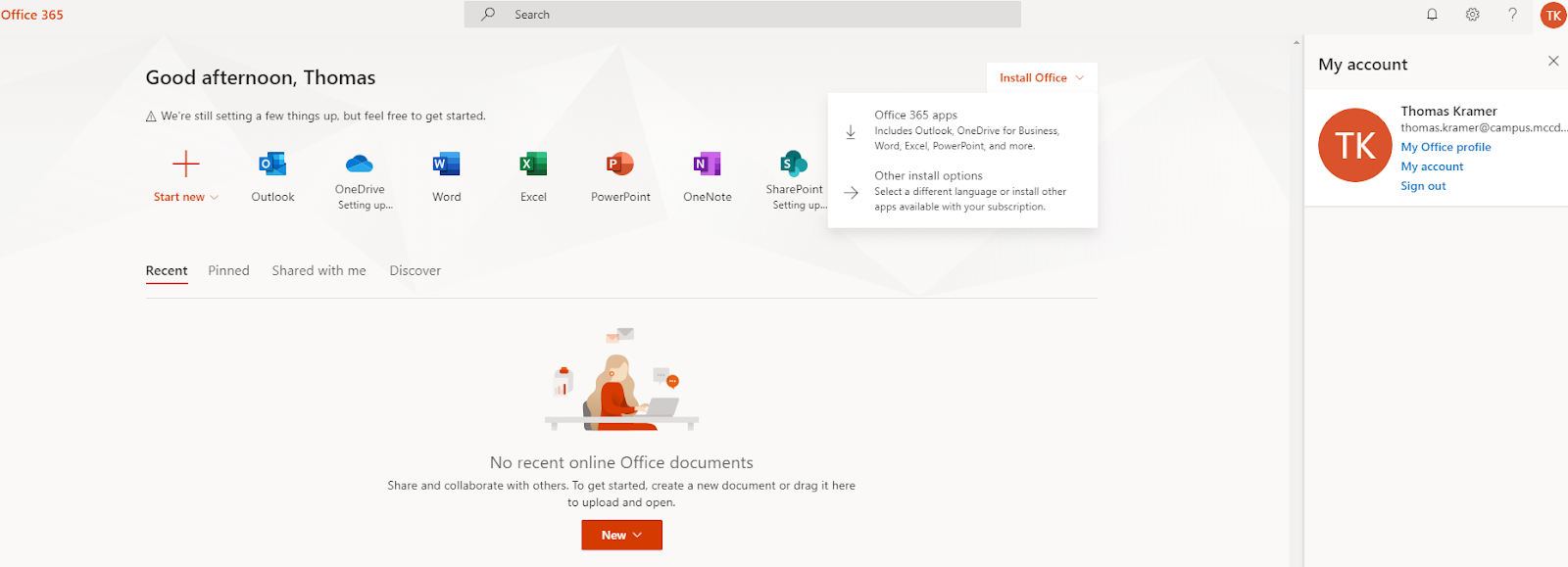
Task: Click the warning triangle icon near setup message
Action: coord(151,117)
